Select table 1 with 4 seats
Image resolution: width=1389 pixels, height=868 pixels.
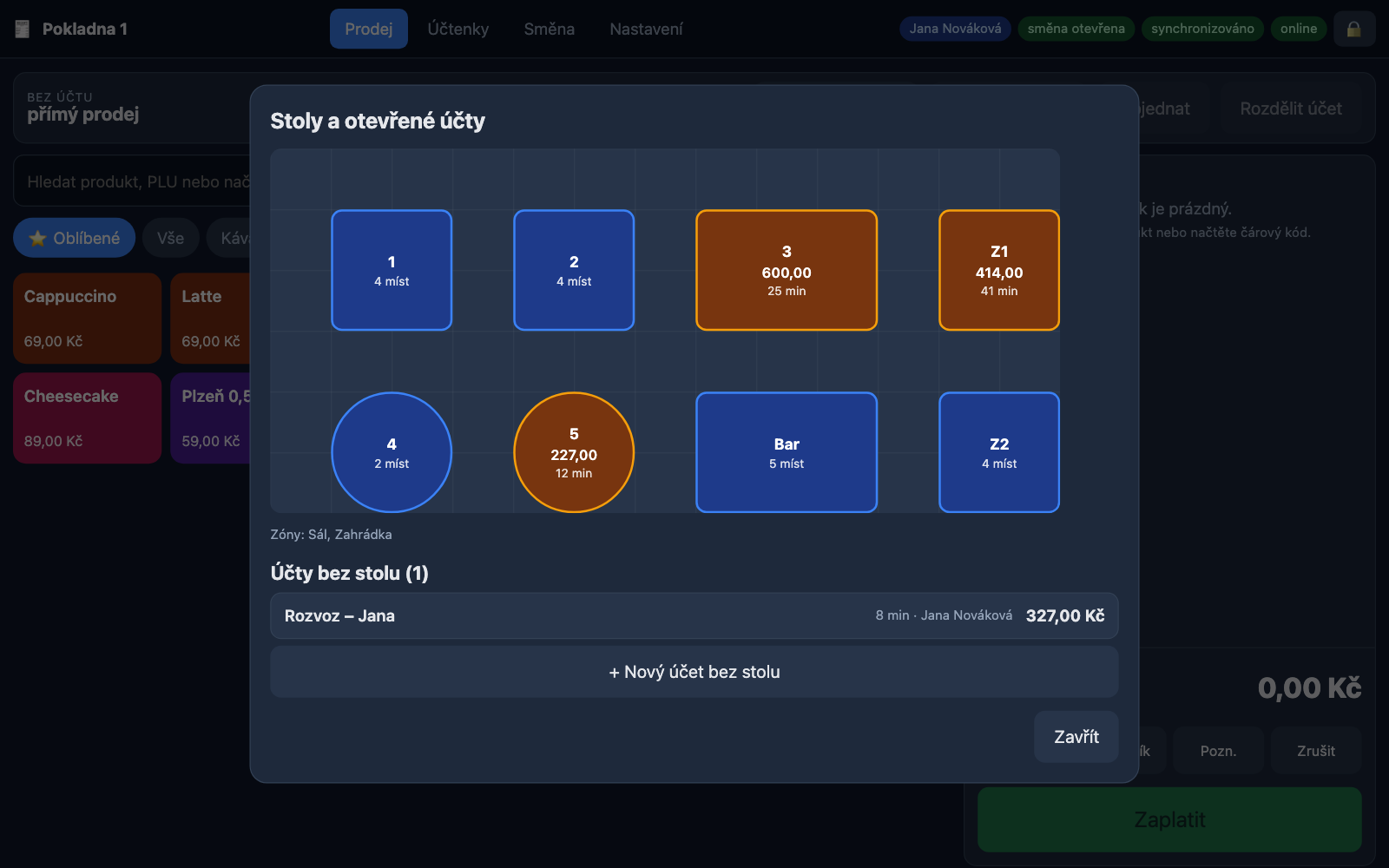tap(392, 270)
